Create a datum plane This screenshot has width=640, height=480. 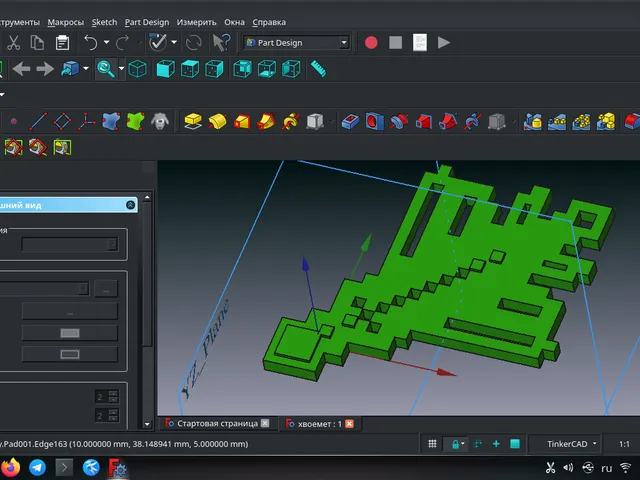tap(62, 121)
